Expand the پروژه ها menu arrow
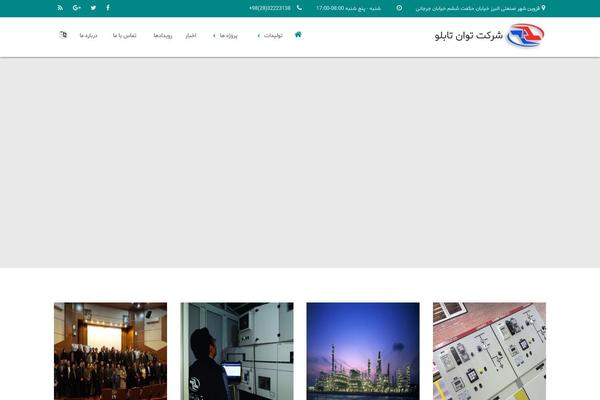Screen dimensions: 600x400 [x=214, y=36]
